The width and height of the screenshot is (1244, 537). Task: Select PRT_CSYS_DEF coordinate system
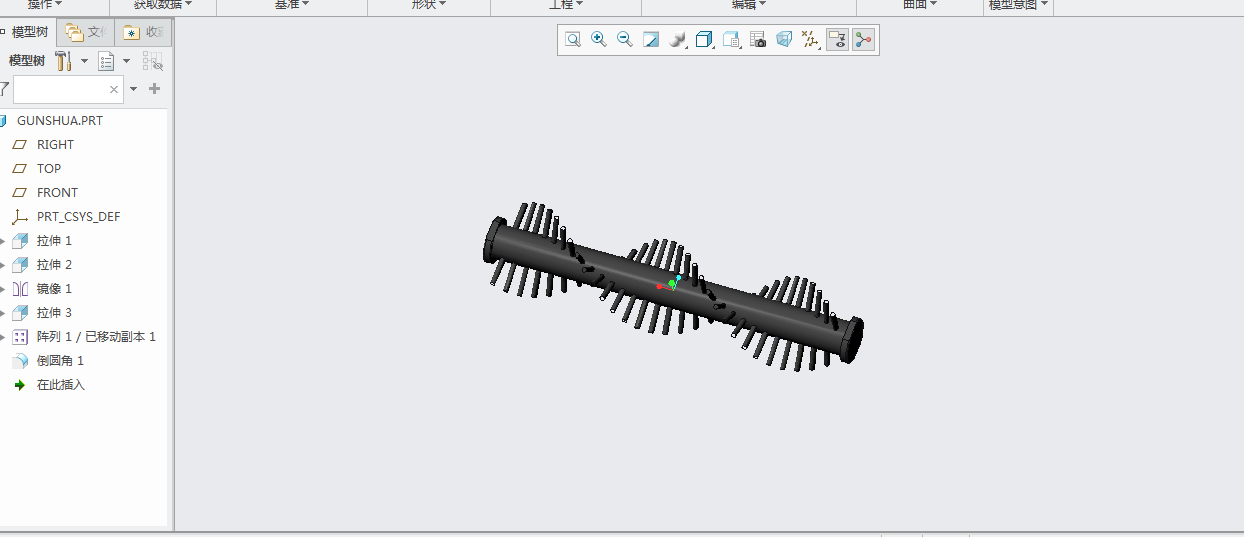[79, 216]
